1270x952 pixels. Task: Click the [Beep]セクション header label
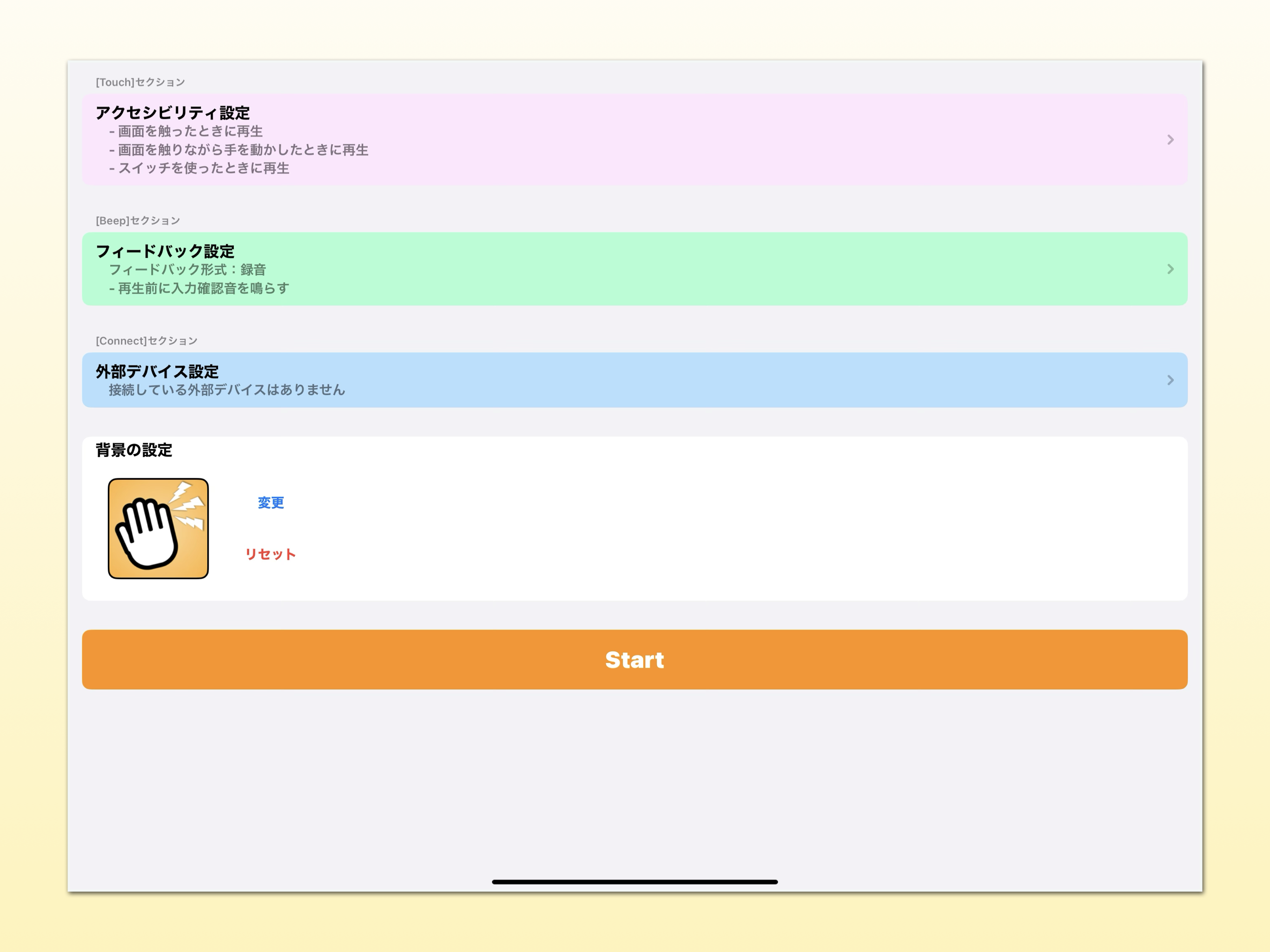tap(138, 220)
